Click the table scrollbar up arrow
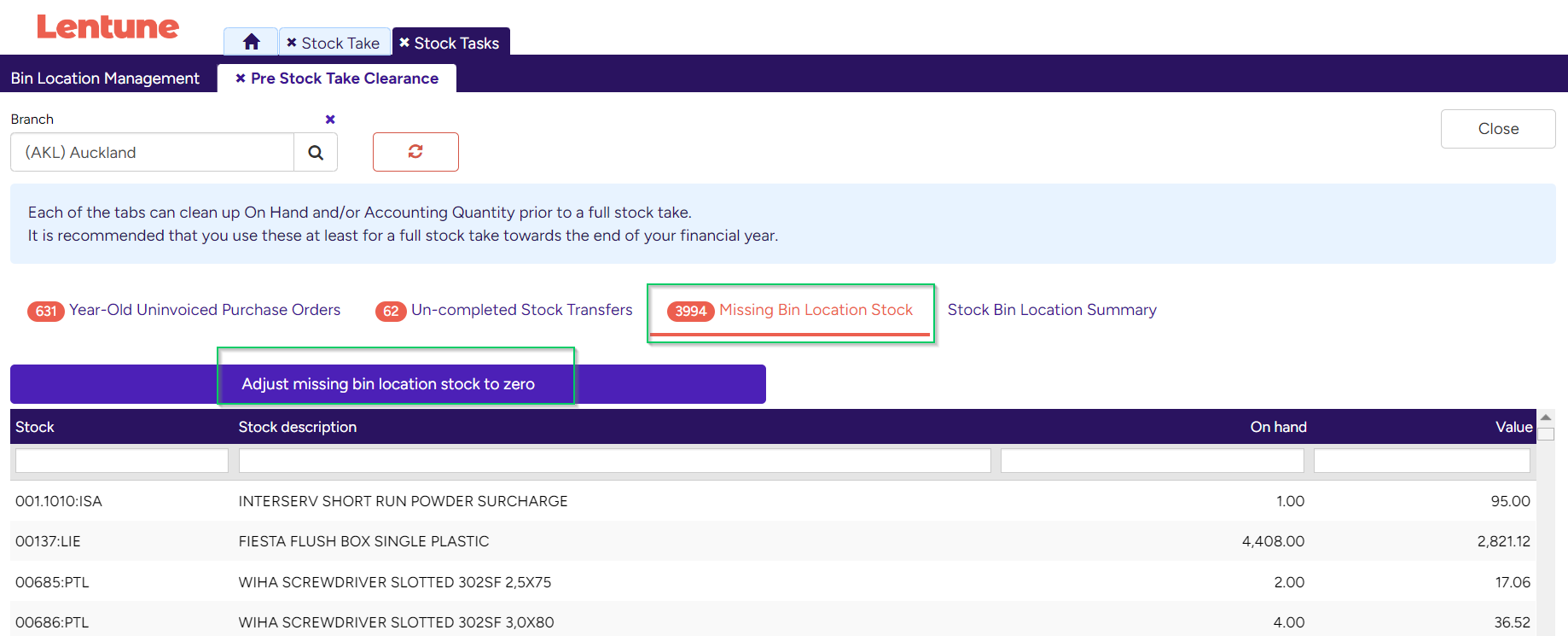 tap(1546, 417)
